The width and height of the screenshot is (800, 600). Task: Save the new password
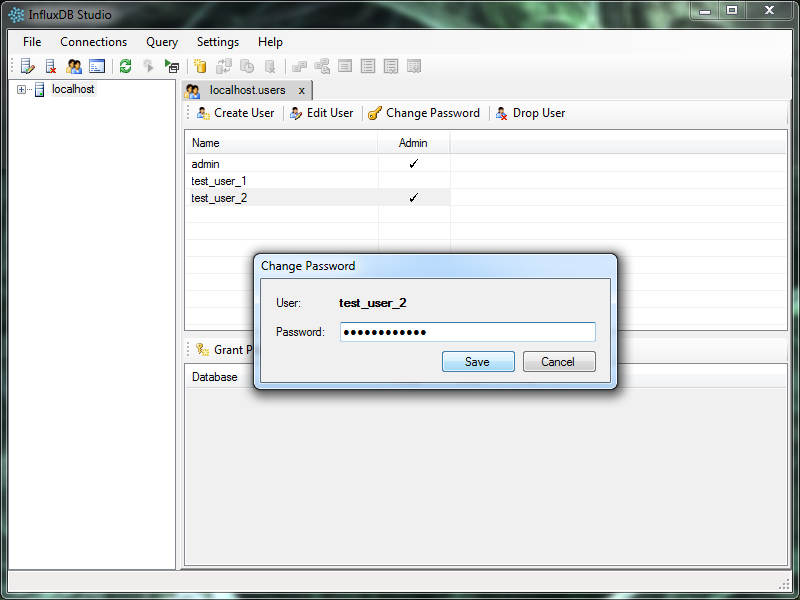[x=478, y=362]
